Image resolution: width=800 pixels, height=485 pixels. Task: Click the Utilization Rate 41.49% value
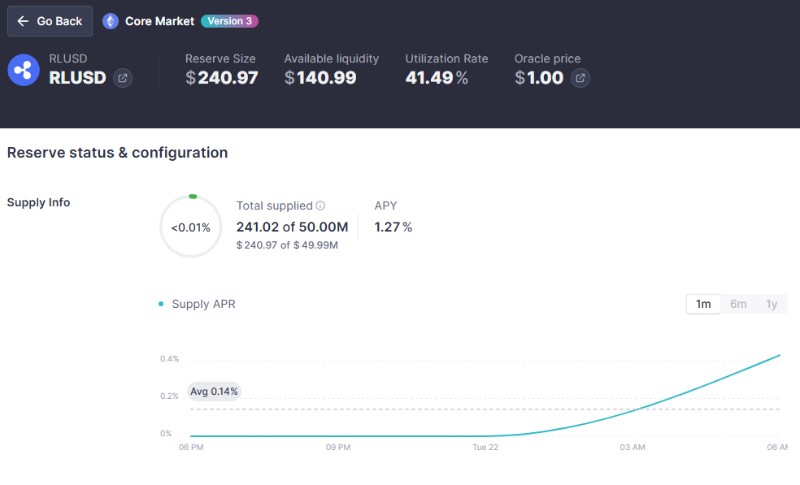pyautogui.click(x=436, y=78)
